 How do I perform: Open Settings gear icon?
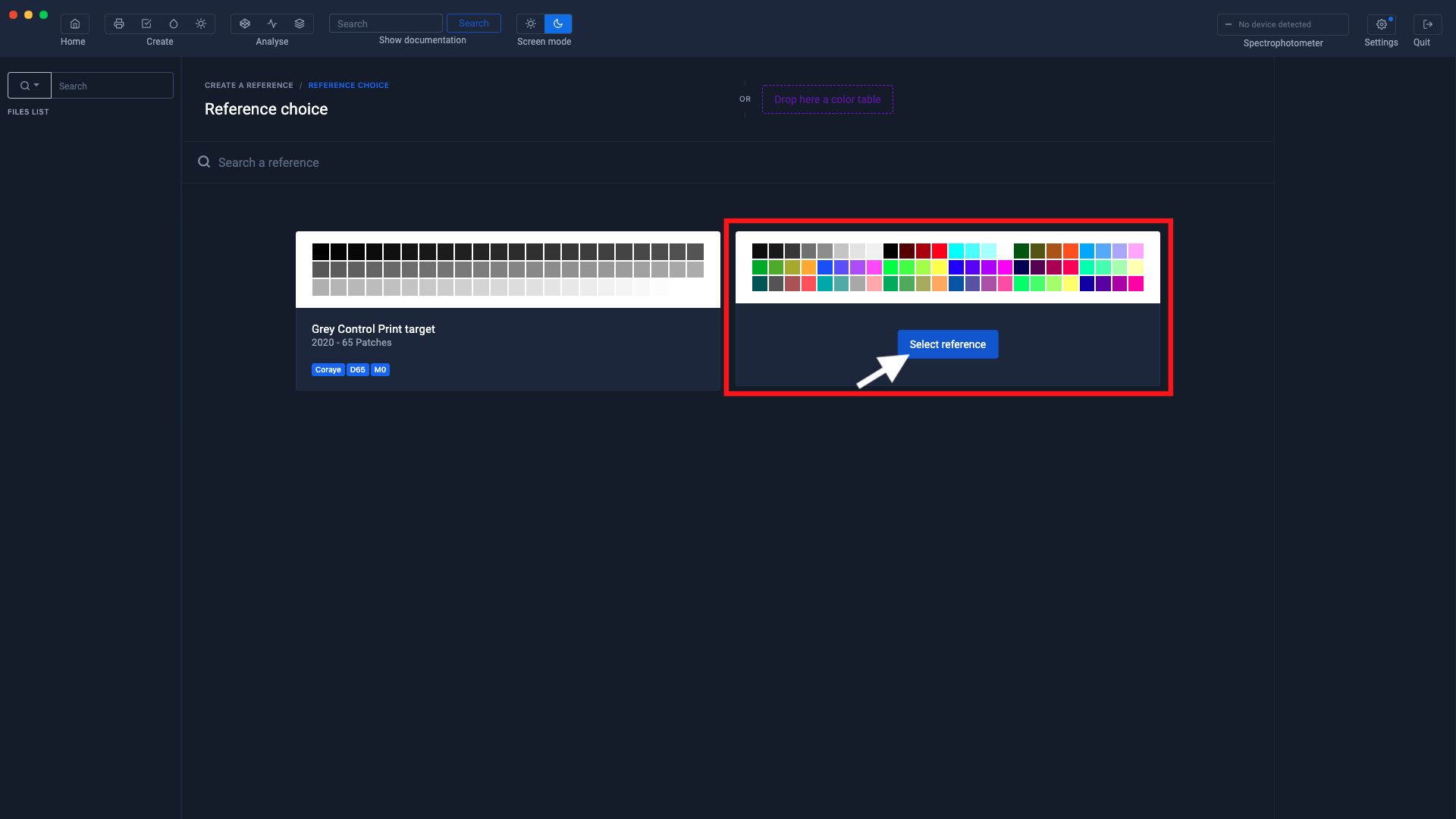(x=1382, y=24)
